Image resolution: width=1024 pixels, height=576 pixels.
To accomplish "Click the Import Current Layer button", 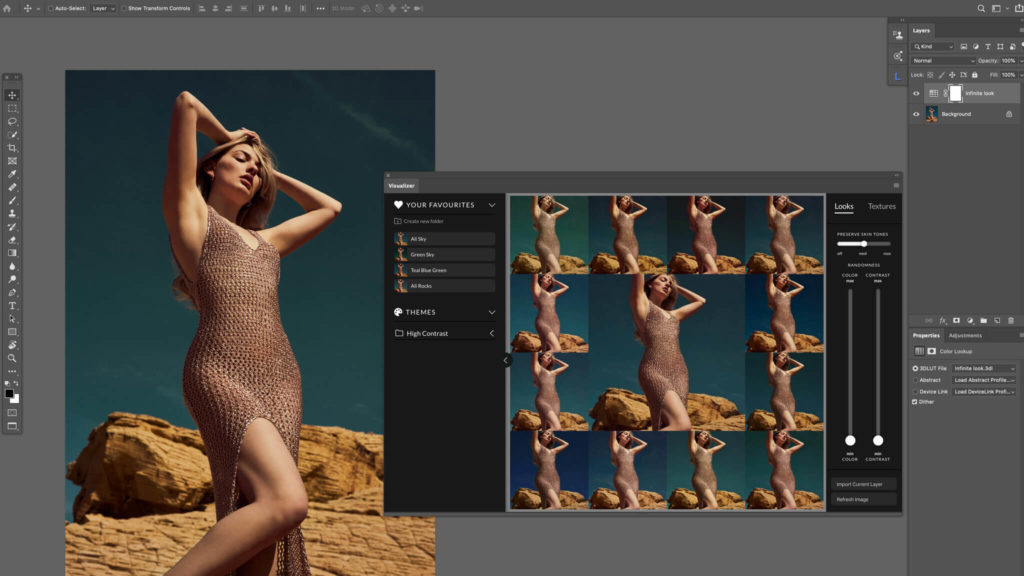I will click(x=865, y=484).
